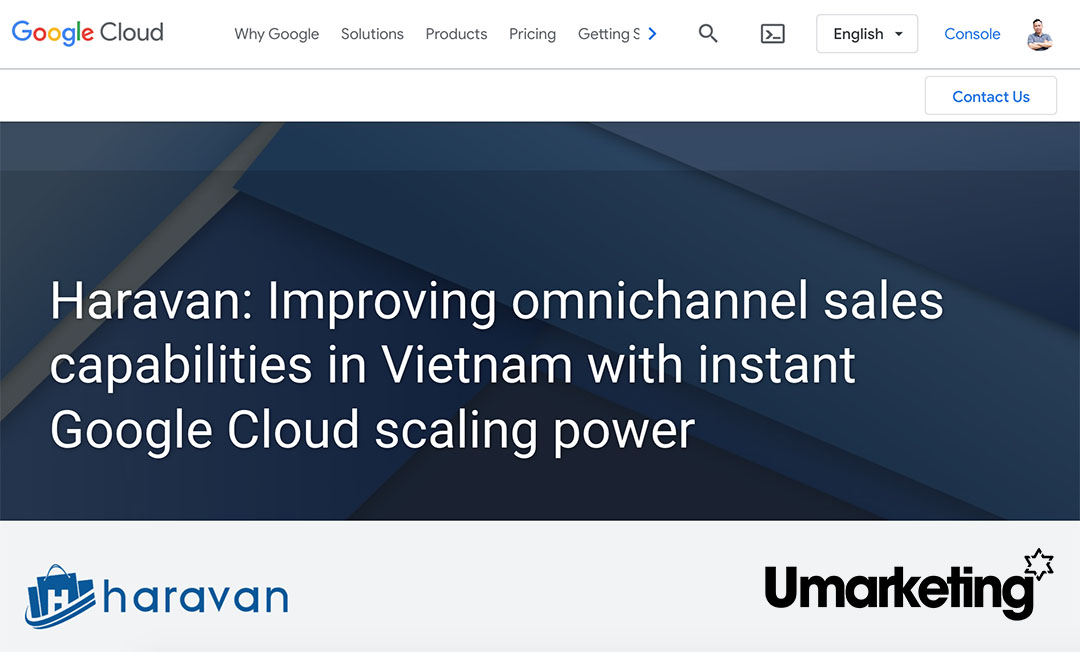Go to the Console
This screenshot has width=1080, height=652.
pyautogui.click(x=971, y=33)
